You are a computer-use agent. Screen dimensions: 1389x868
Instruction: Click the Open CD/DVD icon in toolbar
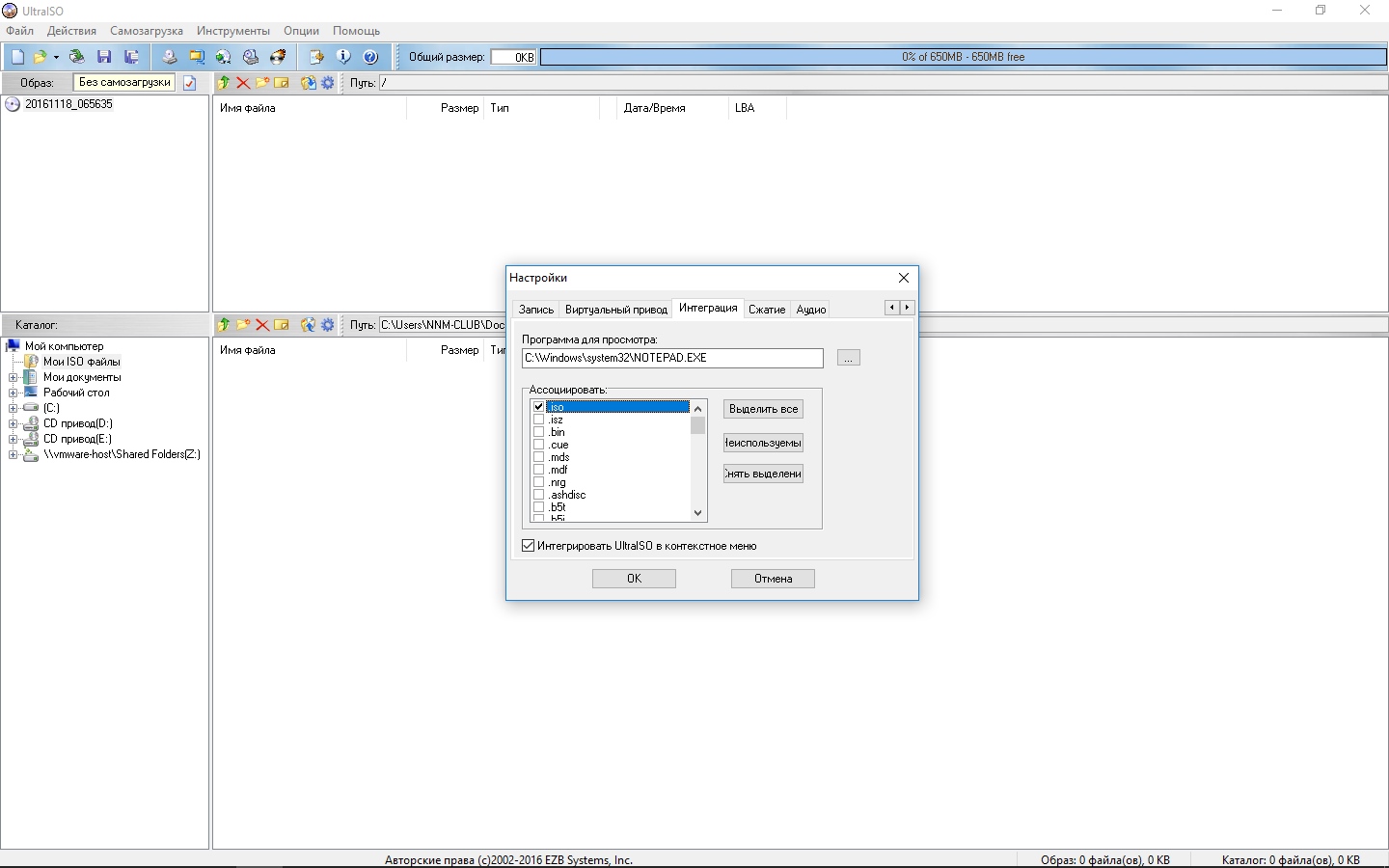point(77,57)
